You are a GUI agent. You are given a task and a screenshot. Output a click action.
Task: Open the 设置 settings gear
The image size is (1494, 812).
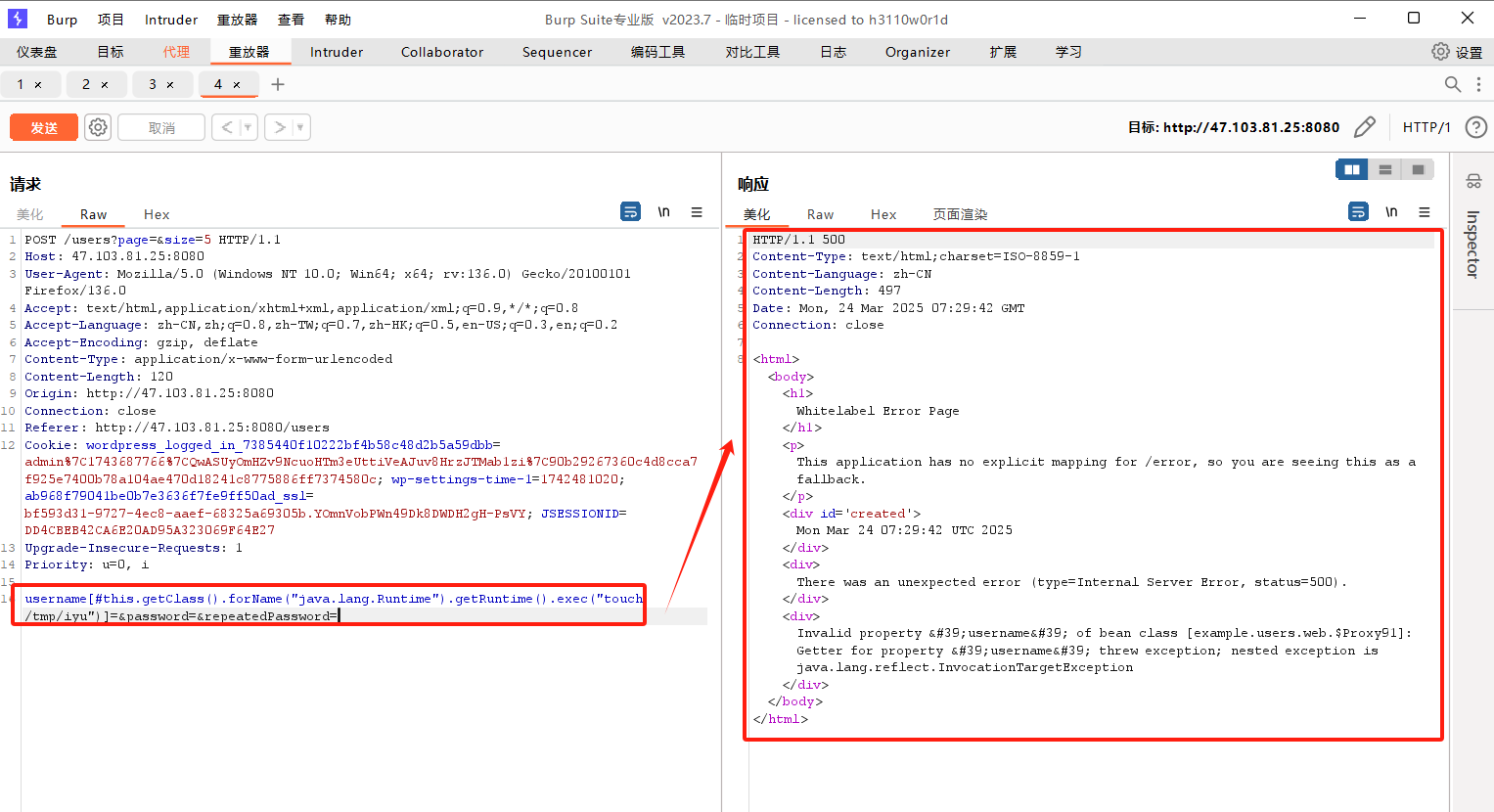click(1440, 52)
